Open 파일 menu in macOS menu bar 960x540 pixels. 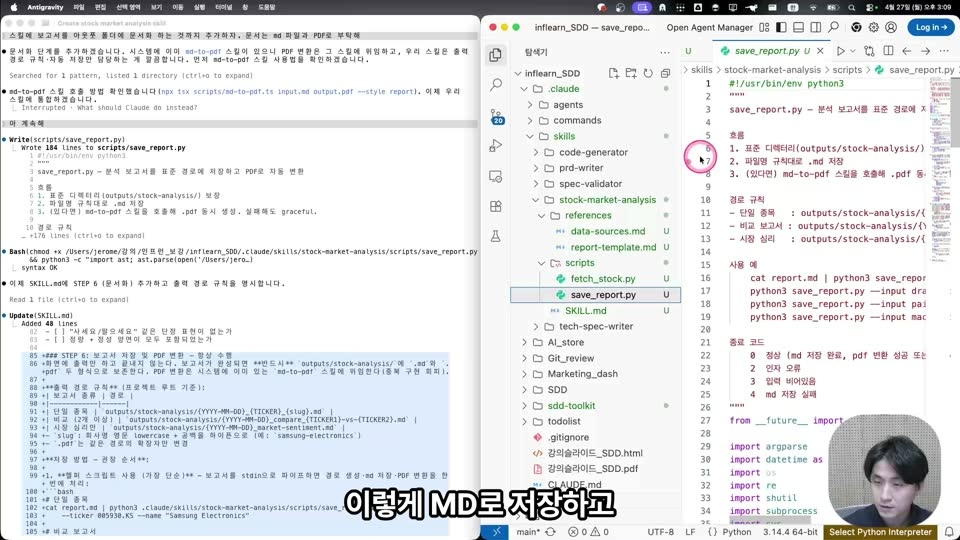[x=78, y=7]
